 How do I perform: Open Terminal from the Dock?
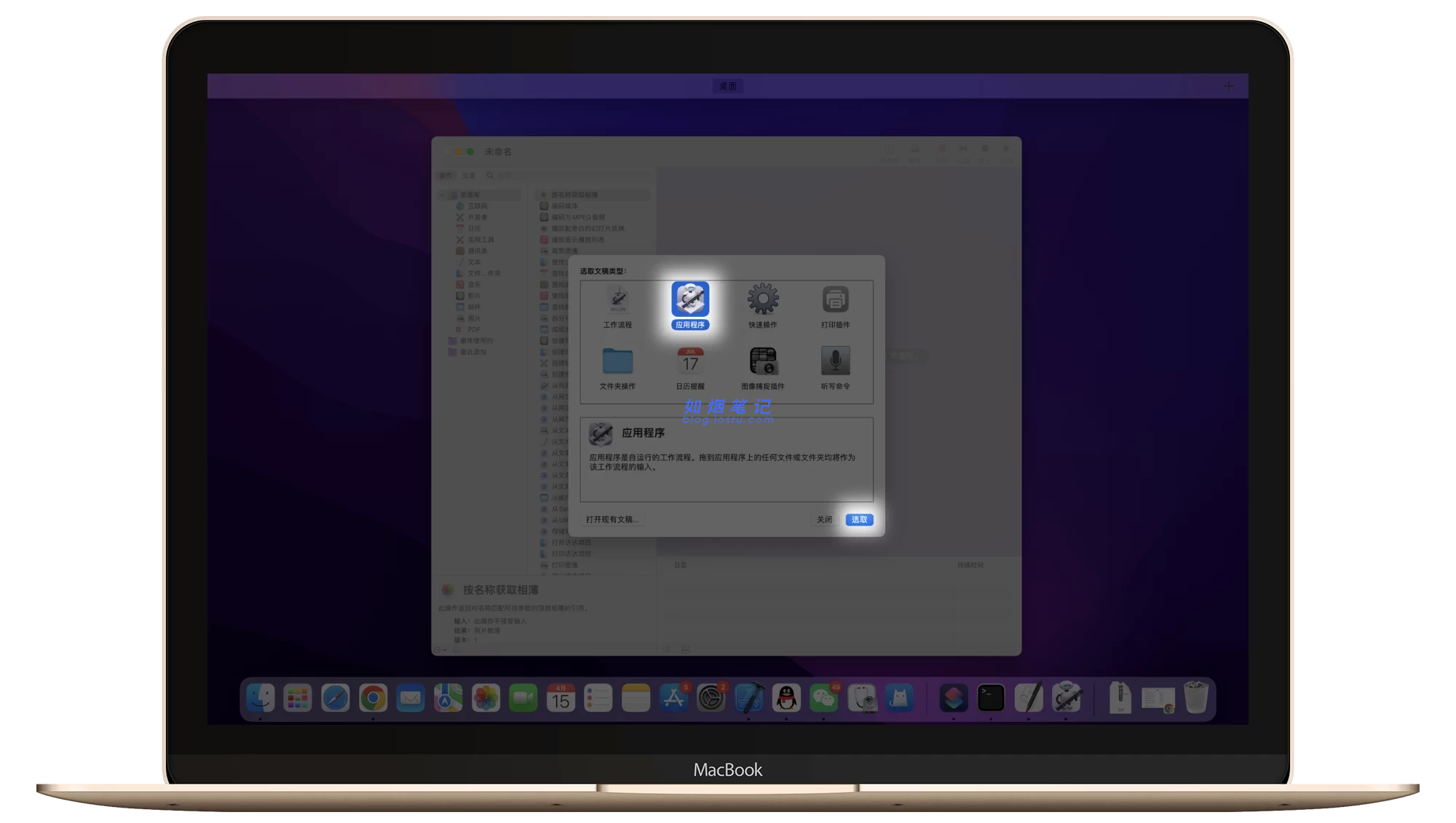click(991, 698)
